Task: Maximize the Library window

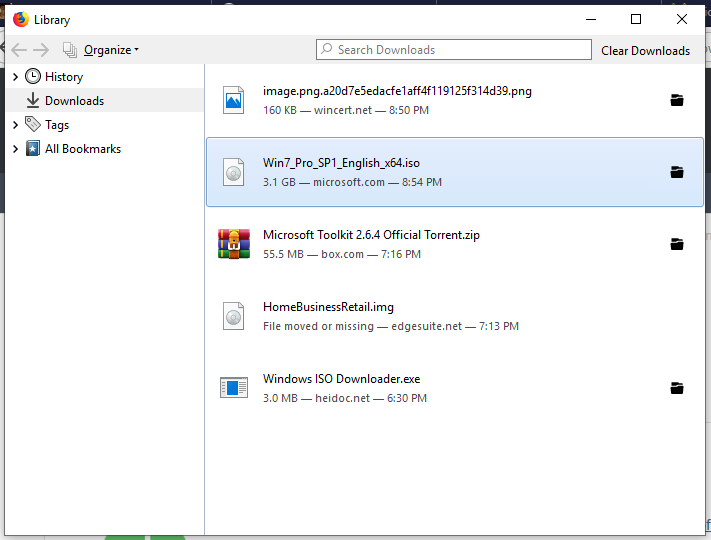Action: (636, 19)
